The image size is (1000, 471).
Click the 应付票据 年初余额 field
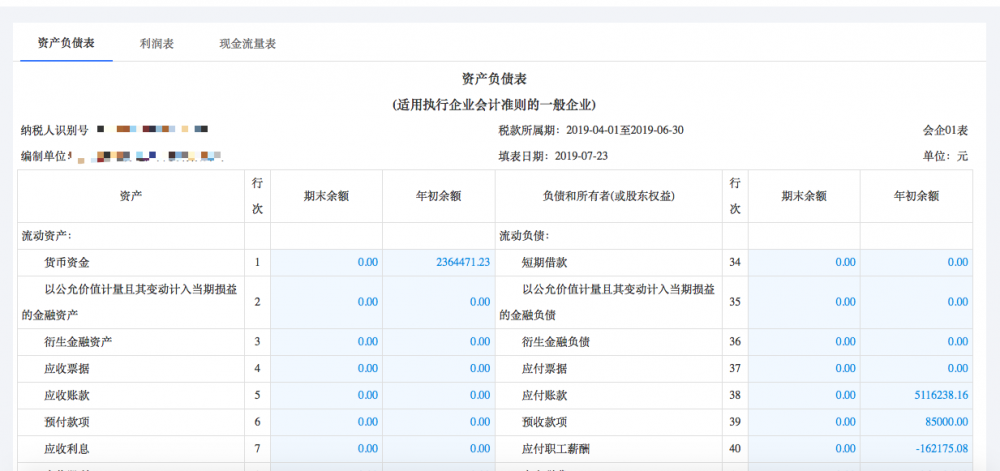[915, 368]
